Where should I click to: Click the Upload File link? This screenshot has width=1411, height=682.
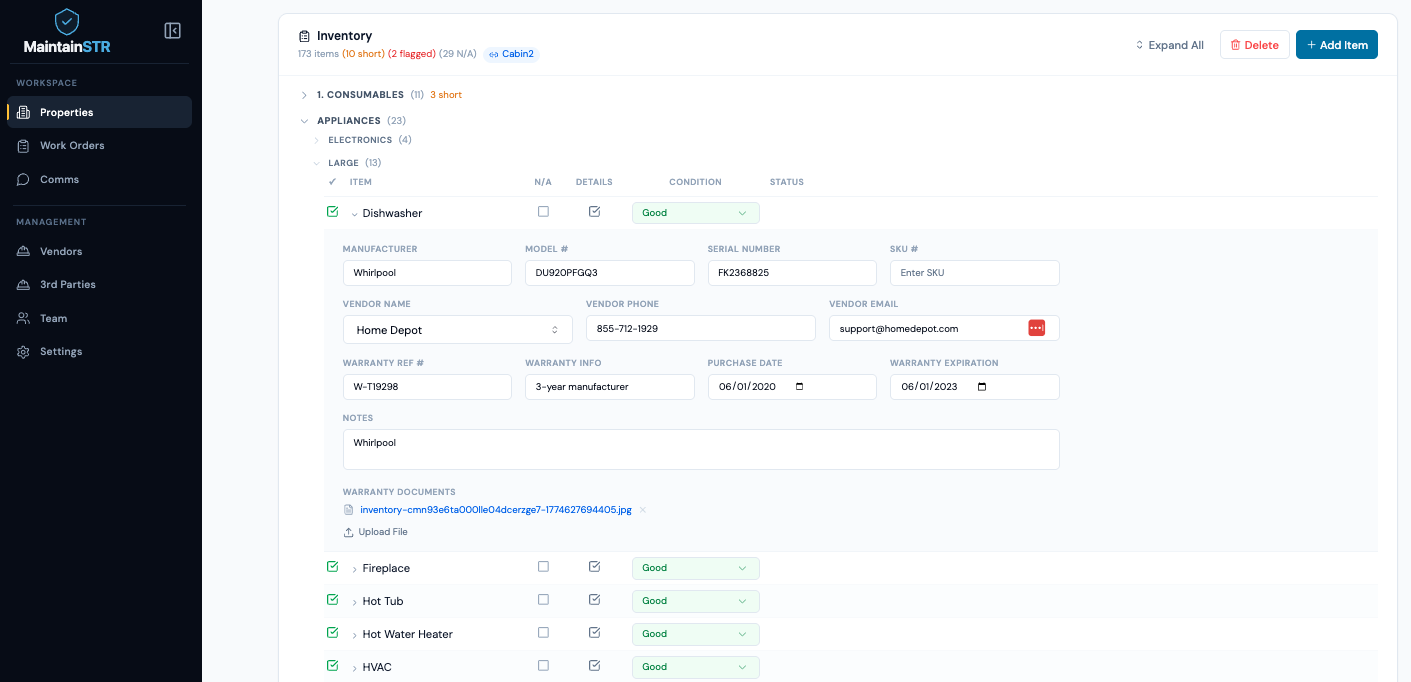(375, 532)
